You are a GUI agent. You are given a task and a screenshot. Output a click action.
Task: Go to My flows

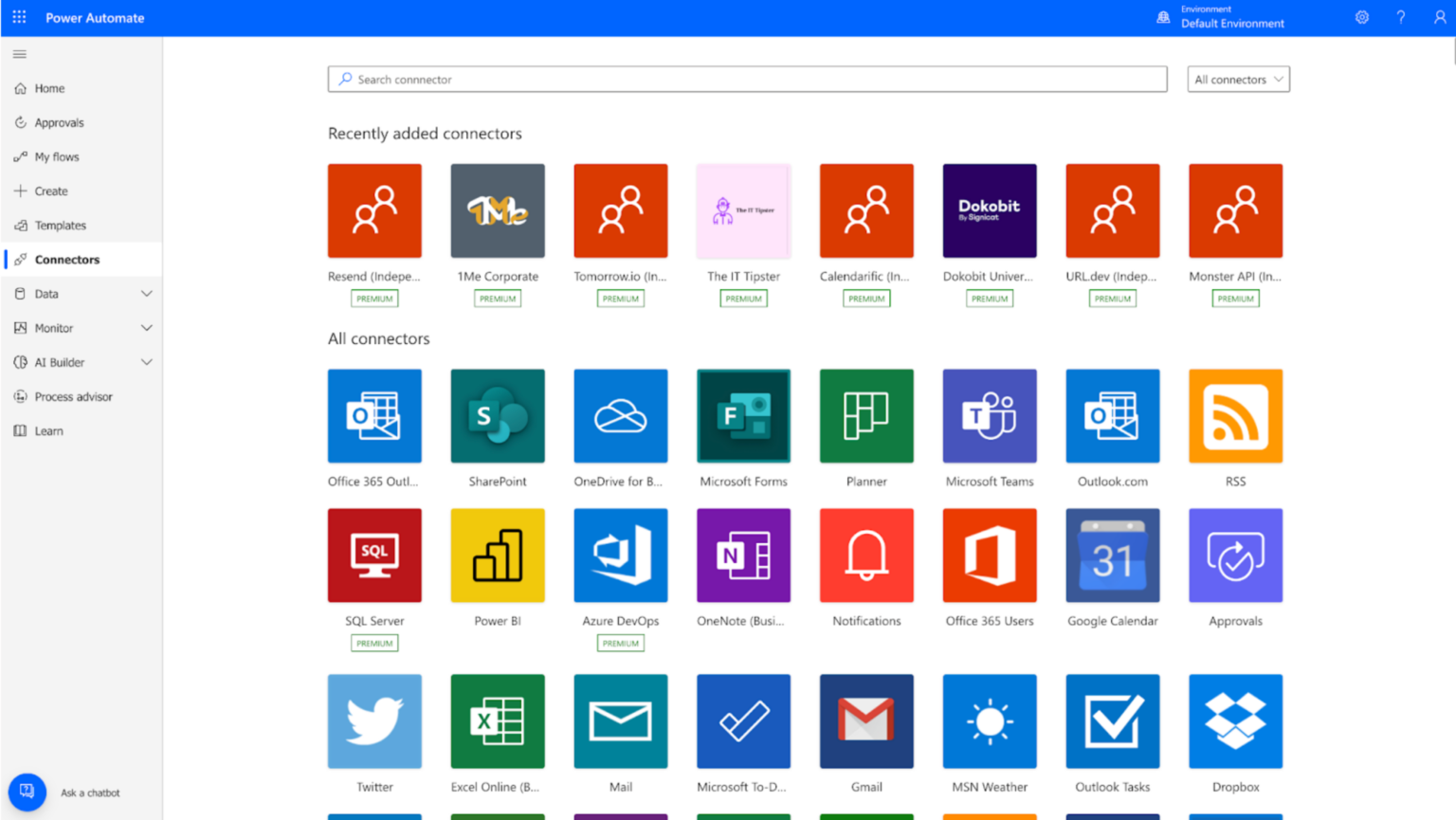[56, 156]
